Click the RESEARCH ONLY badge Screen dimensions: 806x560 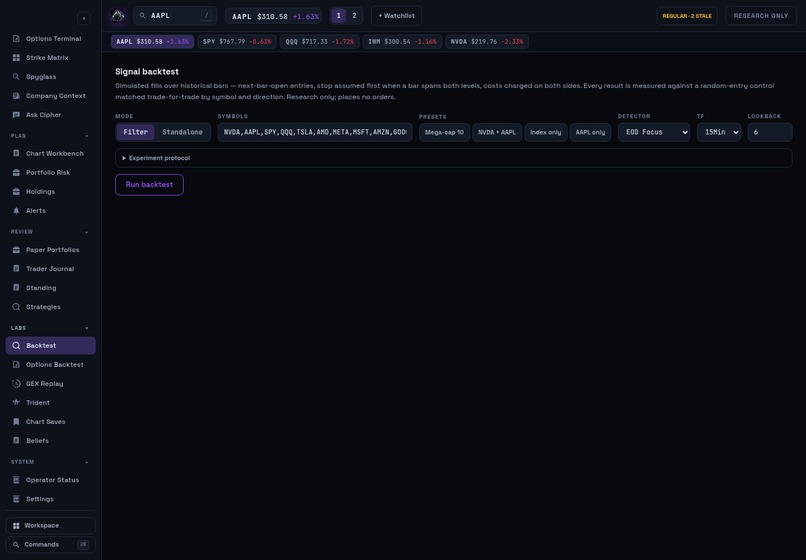coord(761,16)
